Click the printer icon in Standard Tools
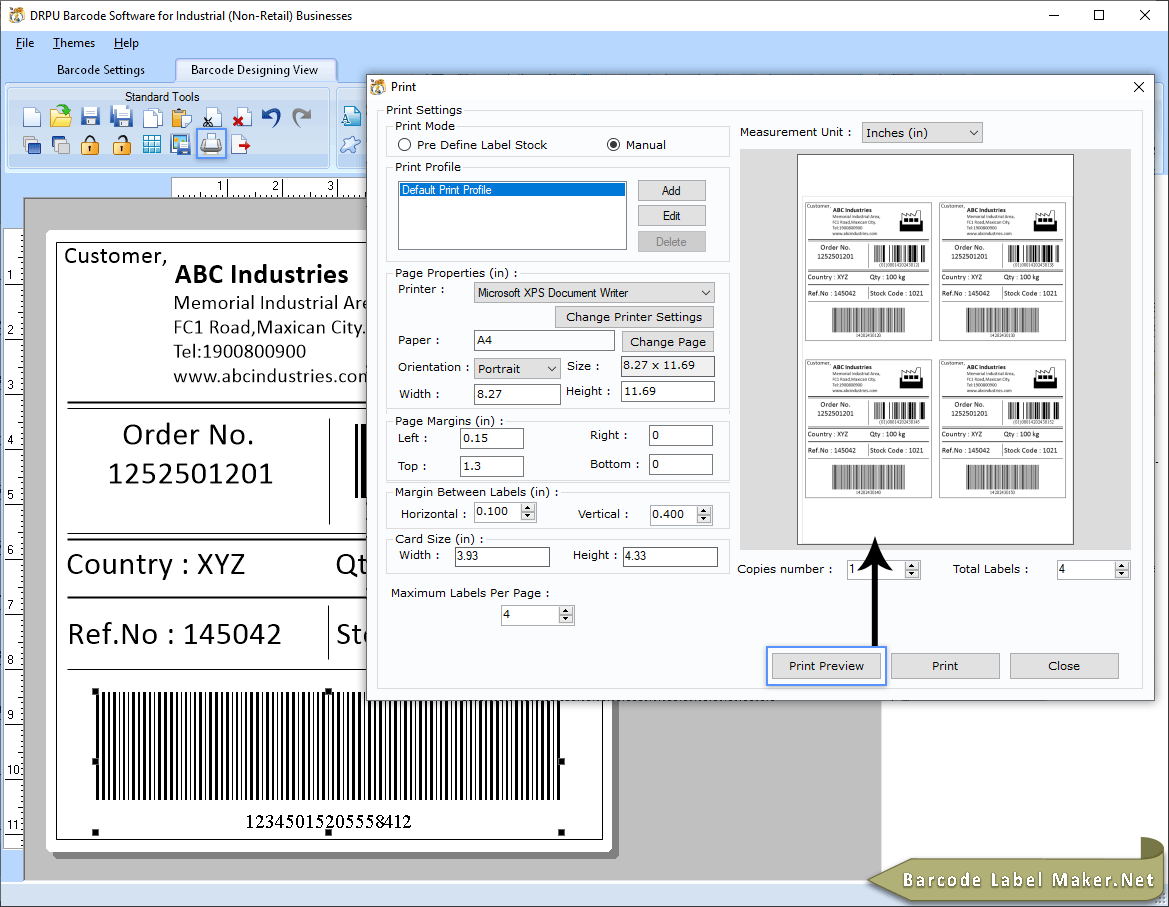Image resolution: width=1169 pixels, height=907 pixels. [211, 144]
